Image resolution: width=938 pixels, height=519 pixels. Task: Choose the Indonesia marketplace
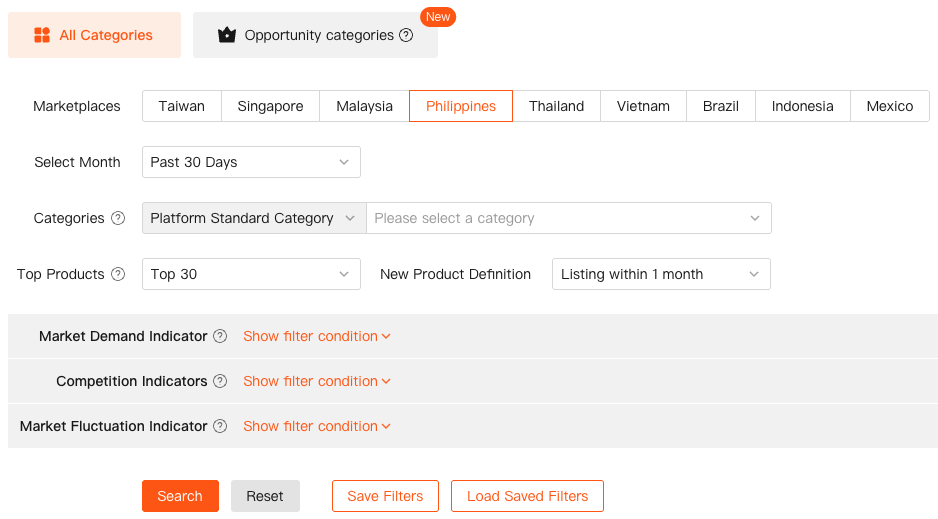(x=802, y=106)
